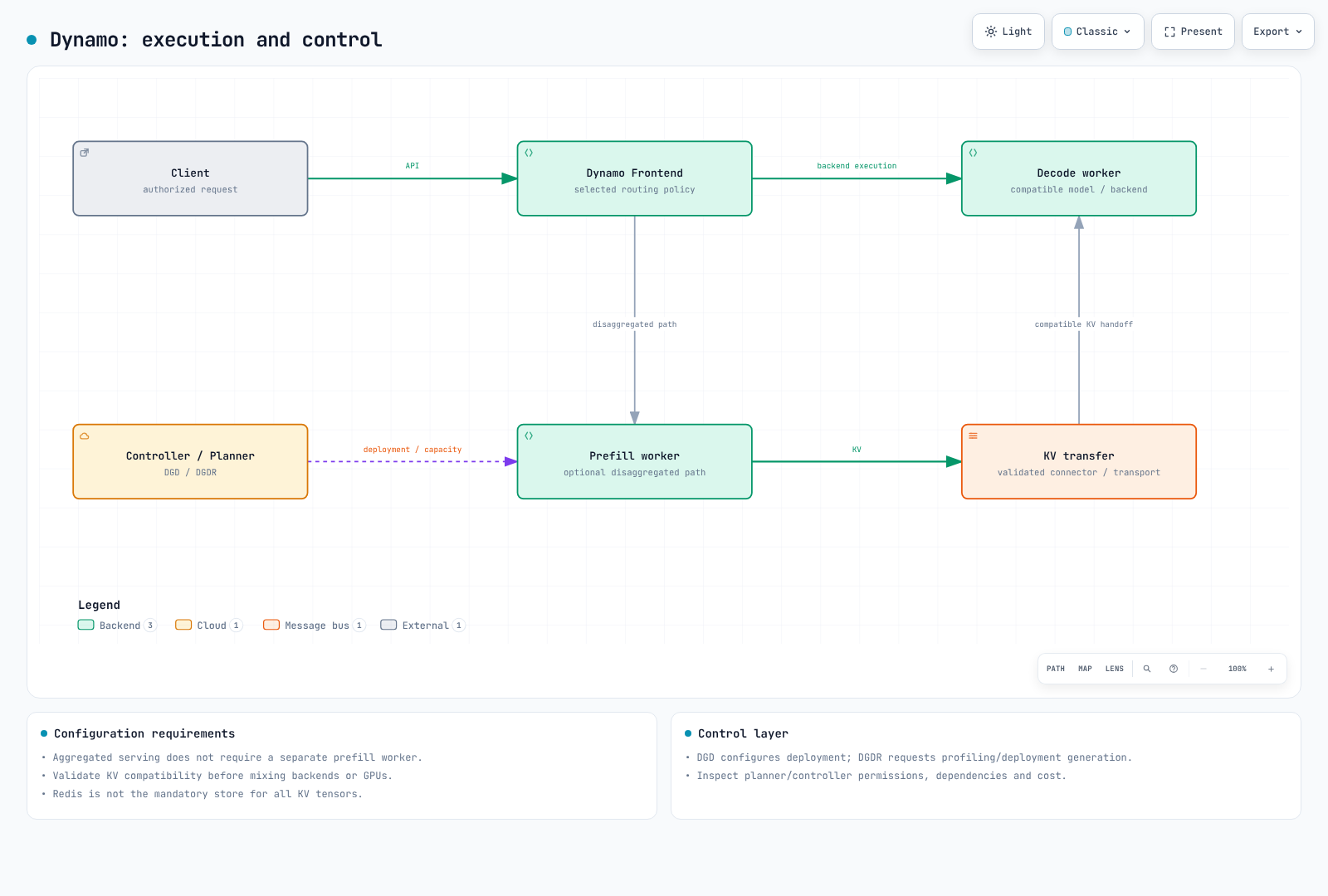Viewport: 1328px width, 896px height.
Task: Select the Prefill worker node
Action: pos(634,461)
